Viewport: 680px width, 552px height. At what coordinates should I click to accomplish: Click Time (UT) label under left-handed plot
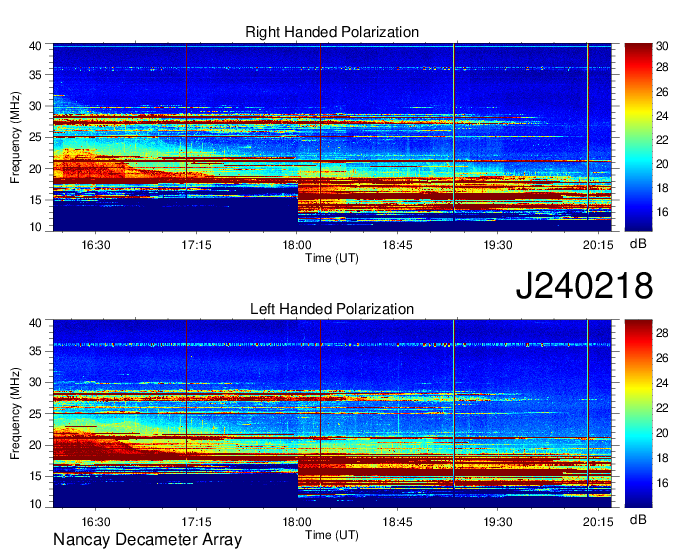click(x=332, y=535)
